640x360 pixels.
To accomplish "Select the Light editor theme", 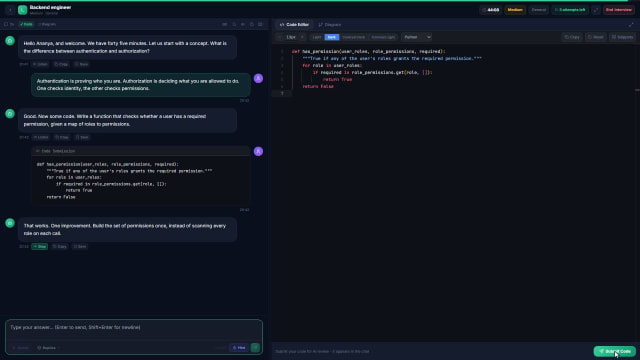I will pos(317,37).
